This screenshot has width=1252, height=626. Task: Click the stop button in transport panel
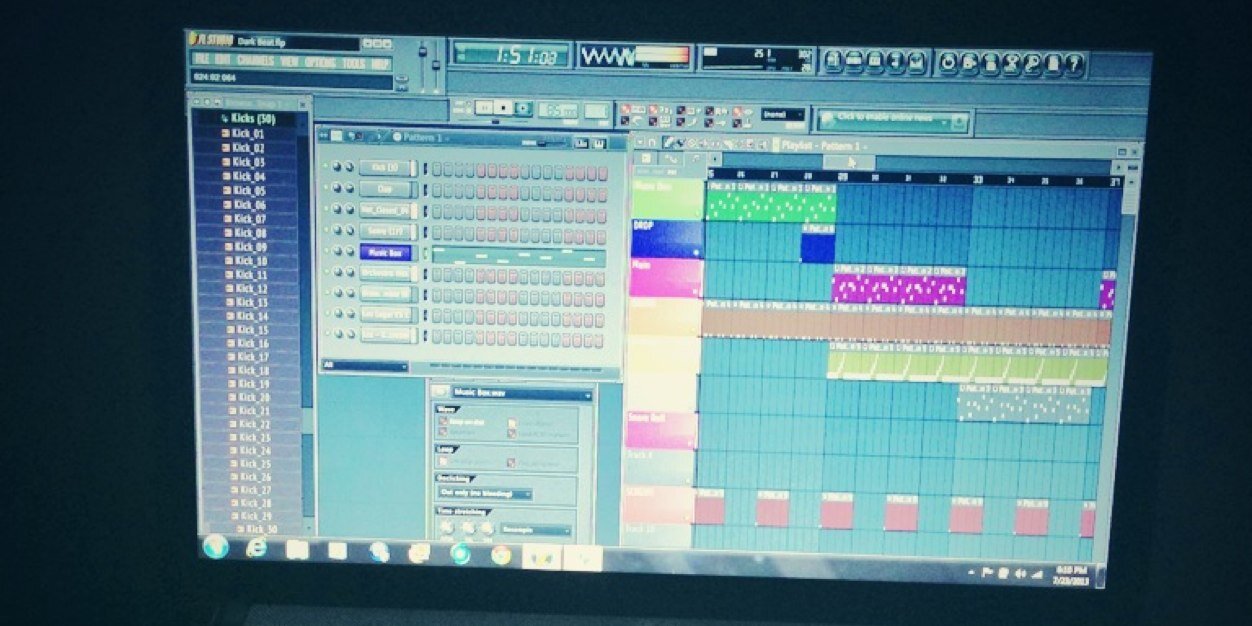[504, 107]
